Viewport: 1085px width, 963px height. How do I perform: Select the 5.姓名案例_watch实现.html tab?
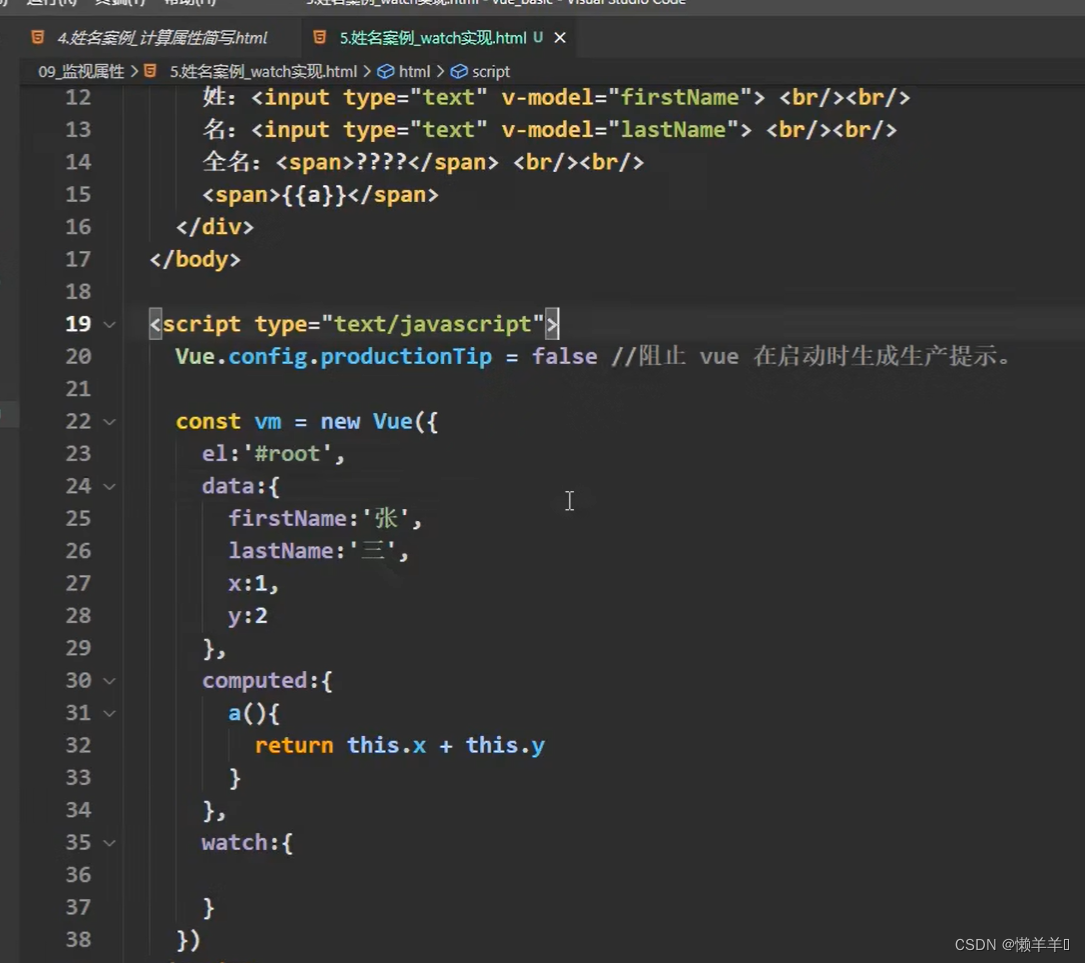[x=432, y=38]
